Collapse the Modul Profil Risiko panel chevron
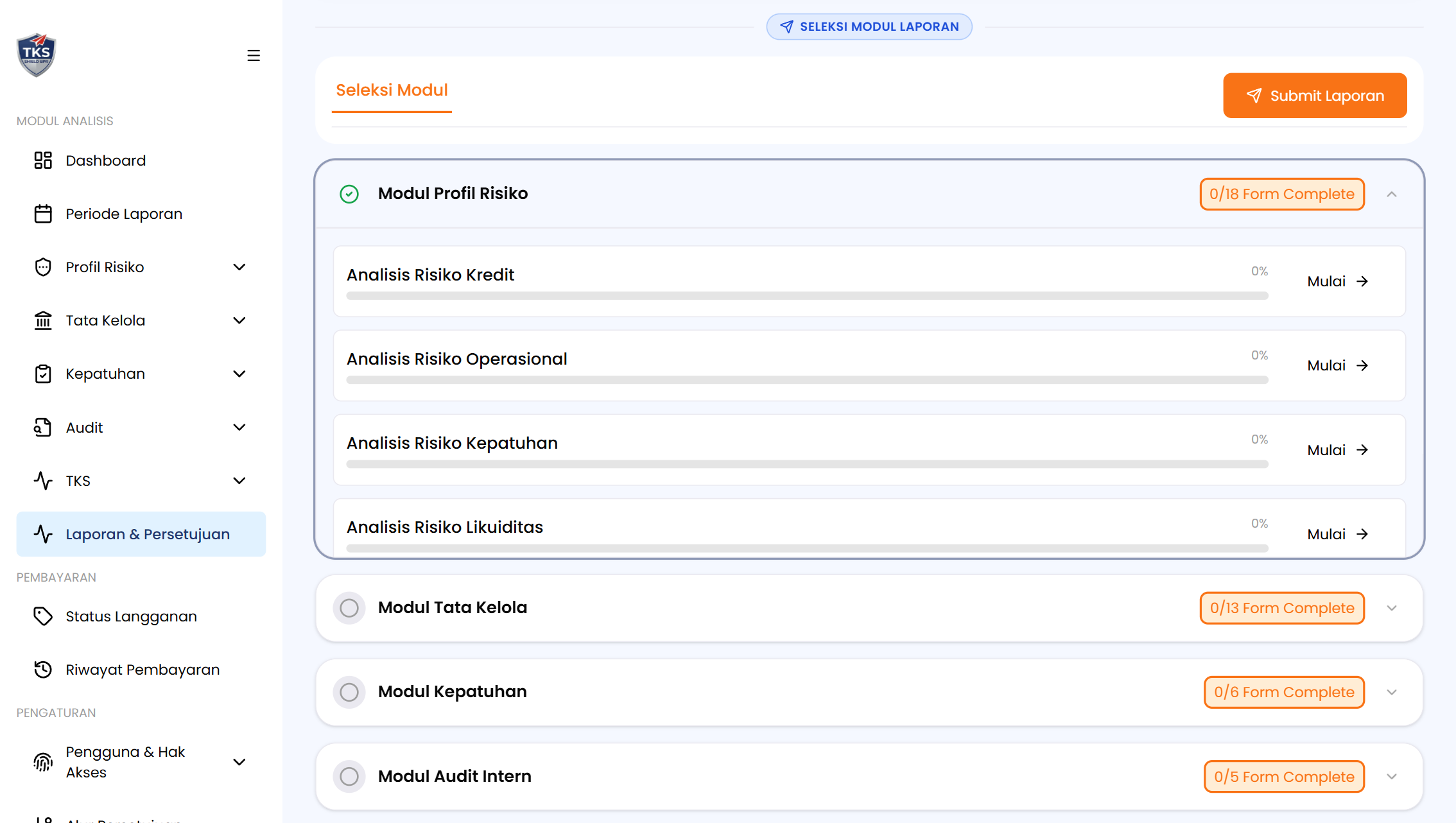This screenshot has height=823, width=1456. 1392,194
